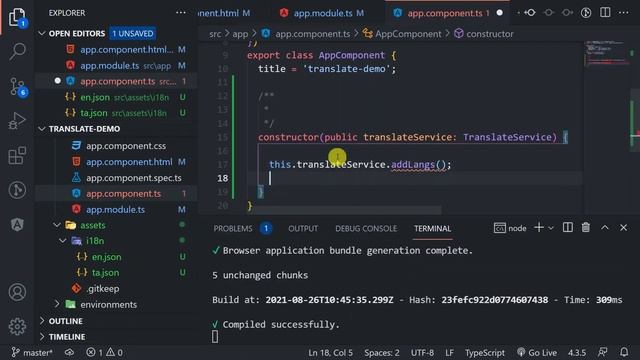Open editor more actions ellipsis menu
Viewport: 640px width, 360px height.
[x=624, y=13]
